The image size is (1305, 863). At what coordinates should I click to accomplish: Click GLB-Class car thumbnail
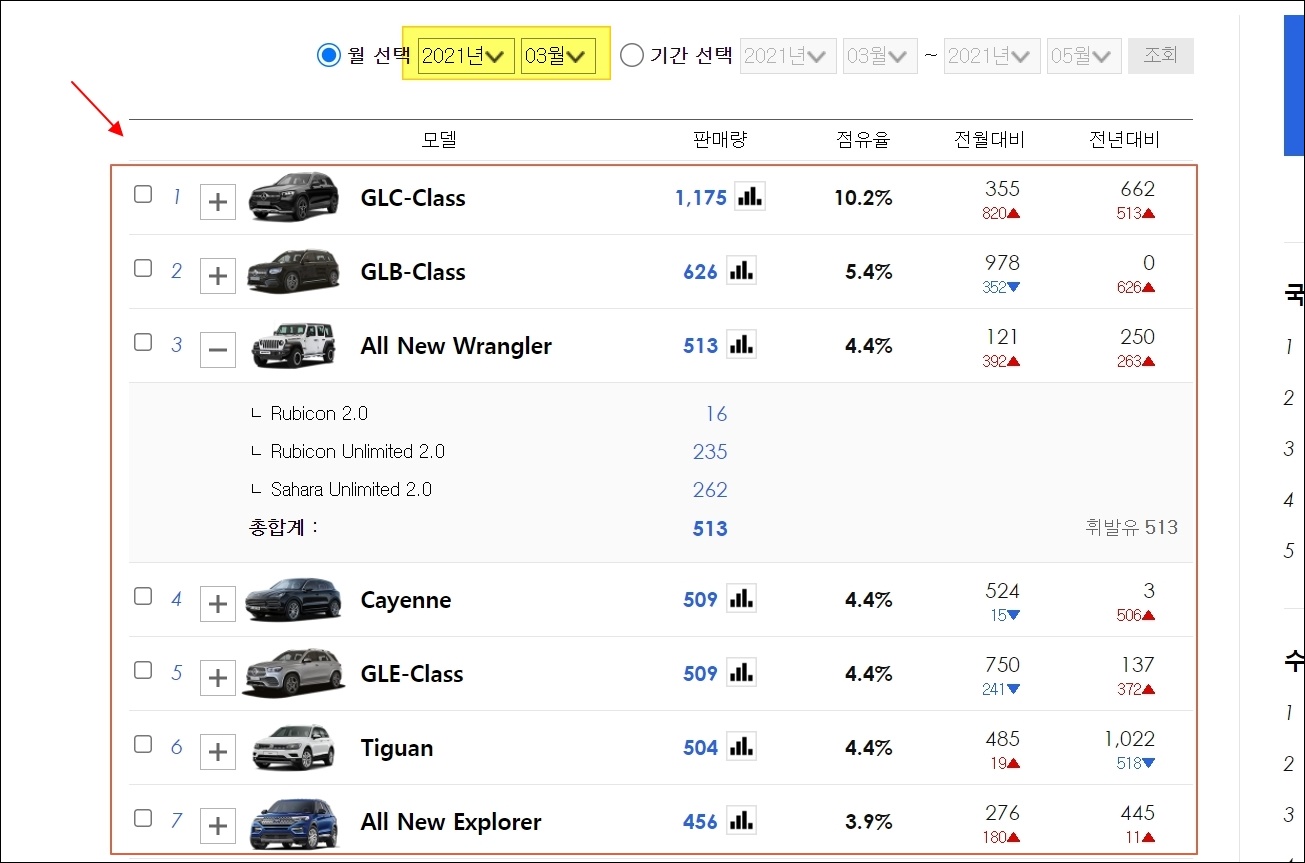(x=294, y=271)
